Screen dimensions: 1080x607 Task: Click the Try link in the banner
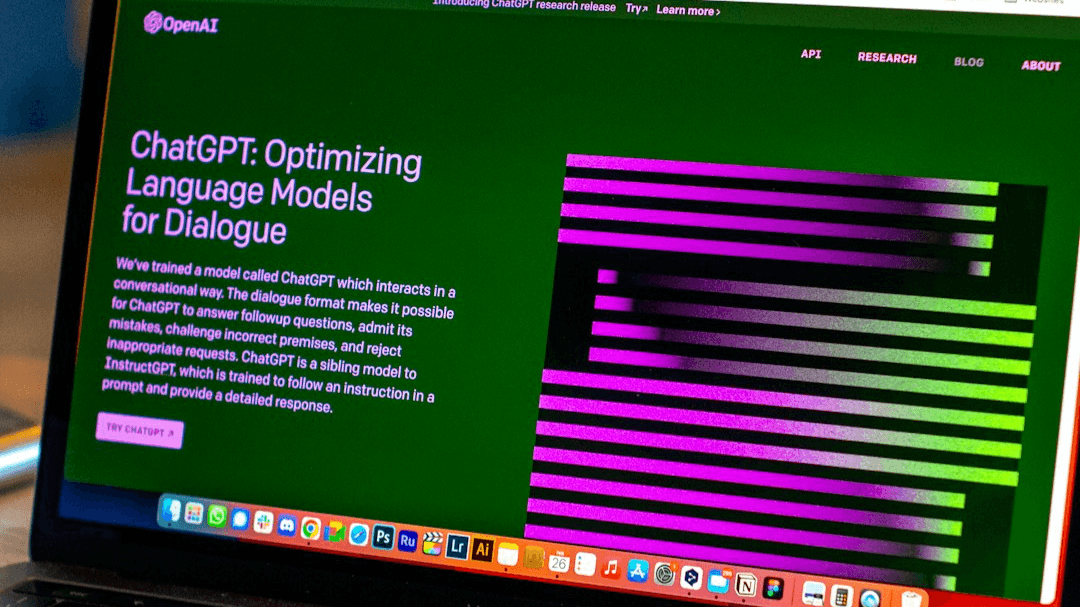pos(636,8)
